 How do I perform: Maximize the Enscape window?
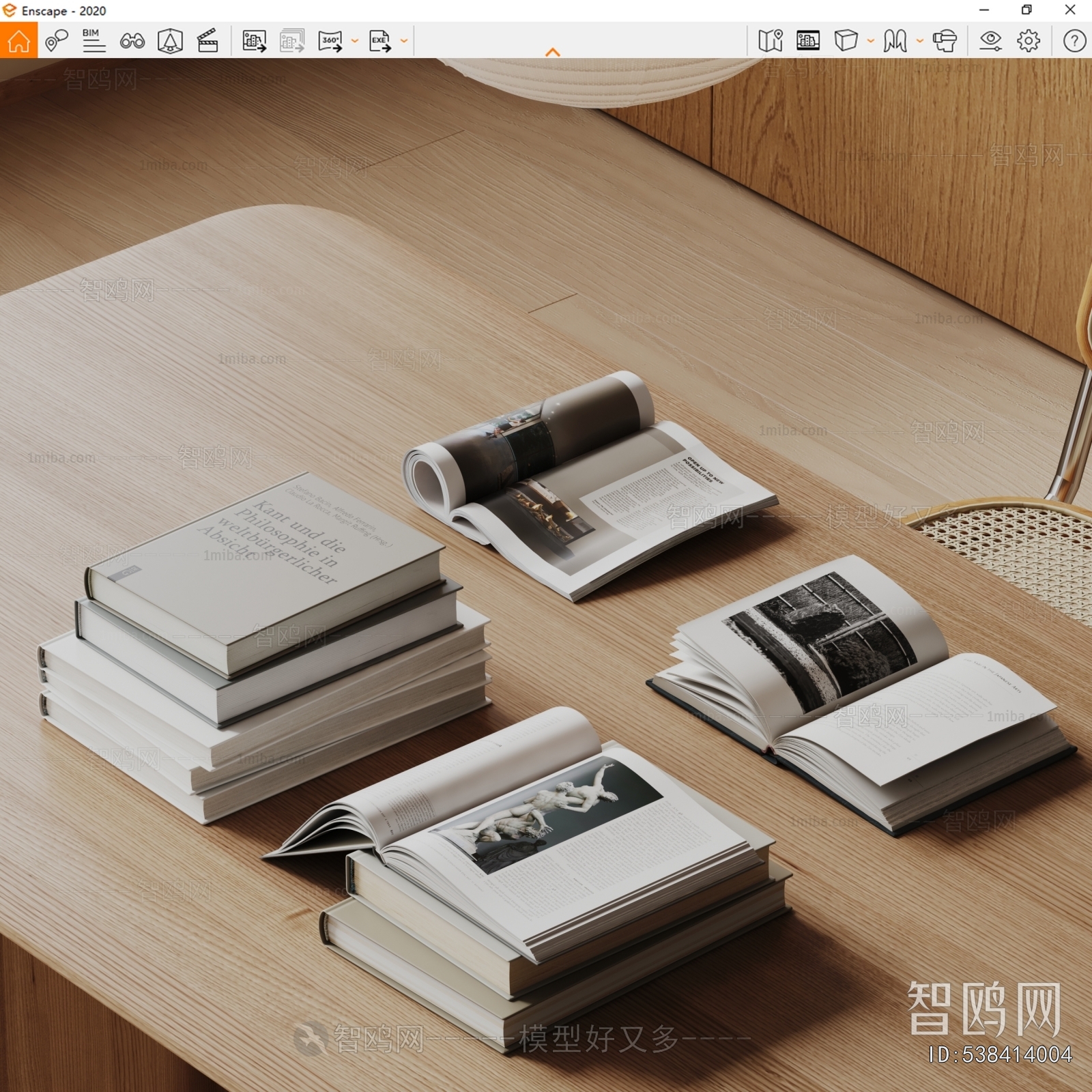click(1026, 10)
